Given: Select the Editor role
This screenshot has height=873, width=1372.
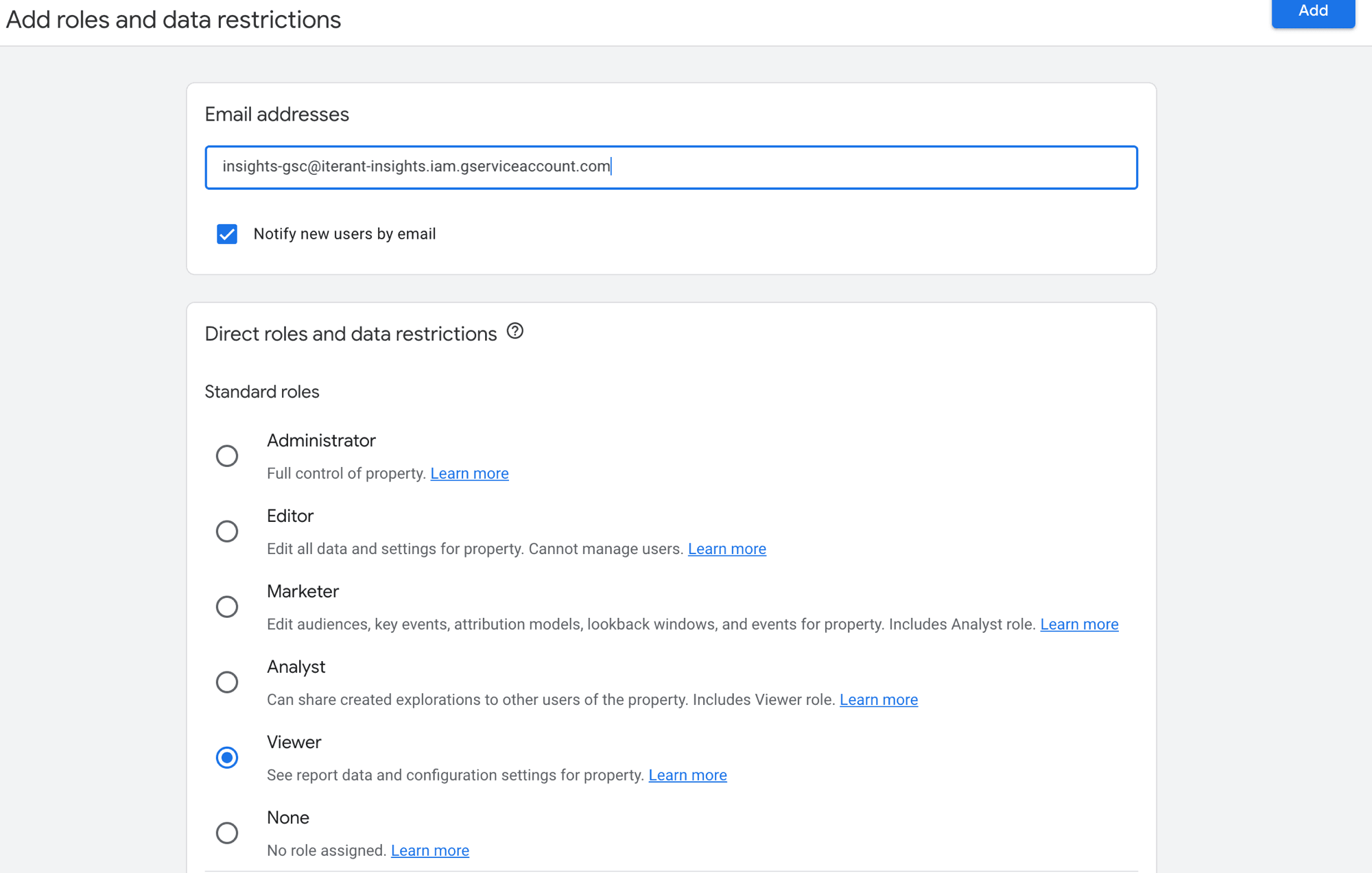Looking at the screenshot, I should [226, 531].
